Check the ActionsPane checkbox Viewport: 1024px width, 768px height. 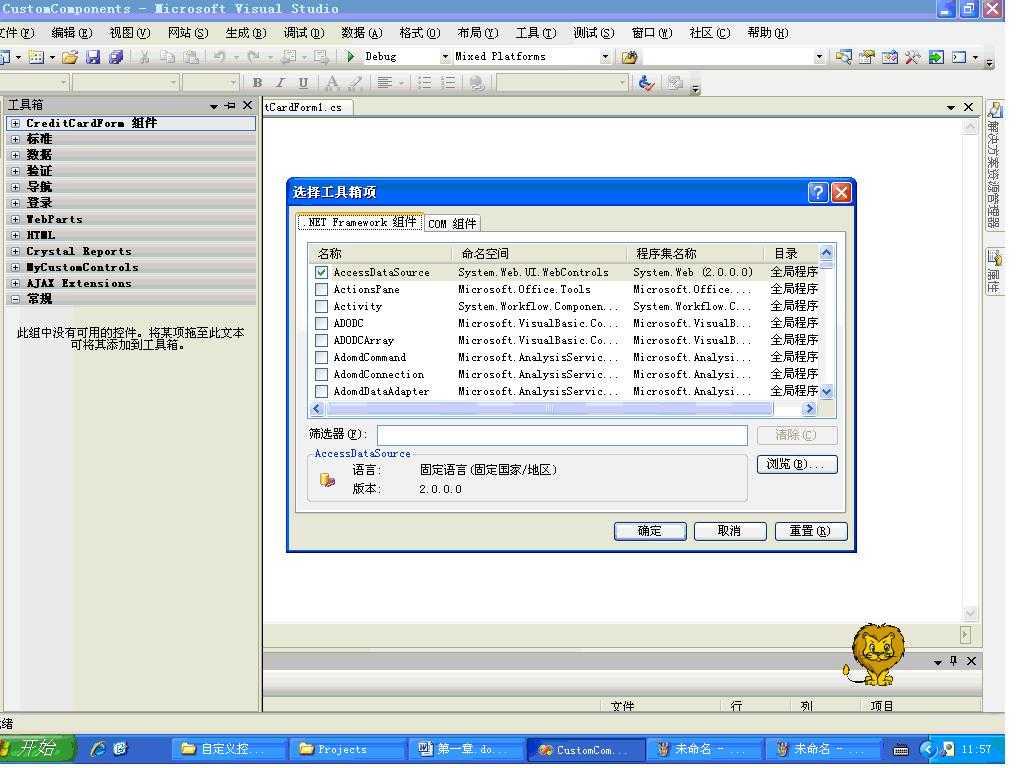tap(321, 289)
